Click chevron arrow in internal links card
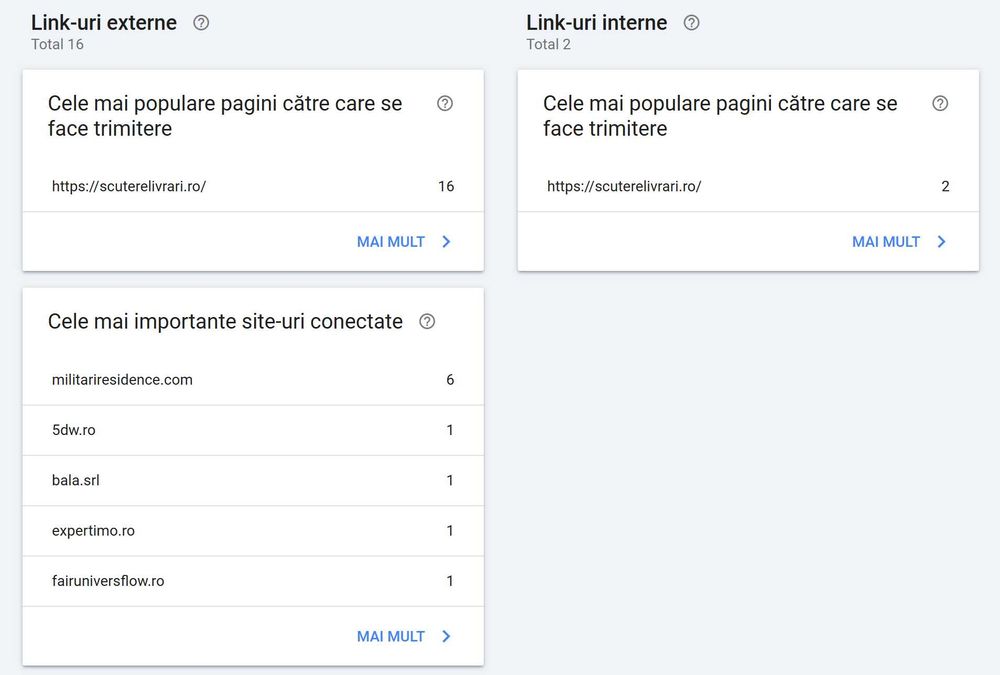The image size is (1000, 675). [x=941, y=241]
